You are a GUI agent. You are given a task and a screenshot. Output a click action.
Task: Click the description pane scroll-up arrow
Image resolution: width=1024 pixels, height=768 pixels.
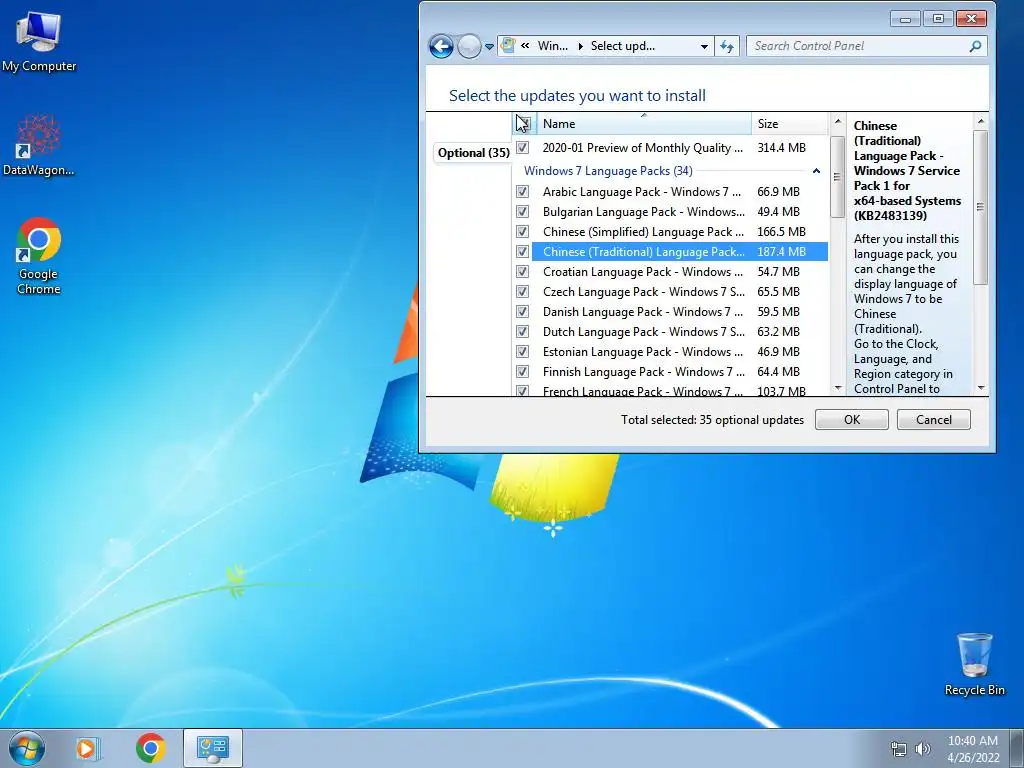pyautogui.click(x=980, y=121)
